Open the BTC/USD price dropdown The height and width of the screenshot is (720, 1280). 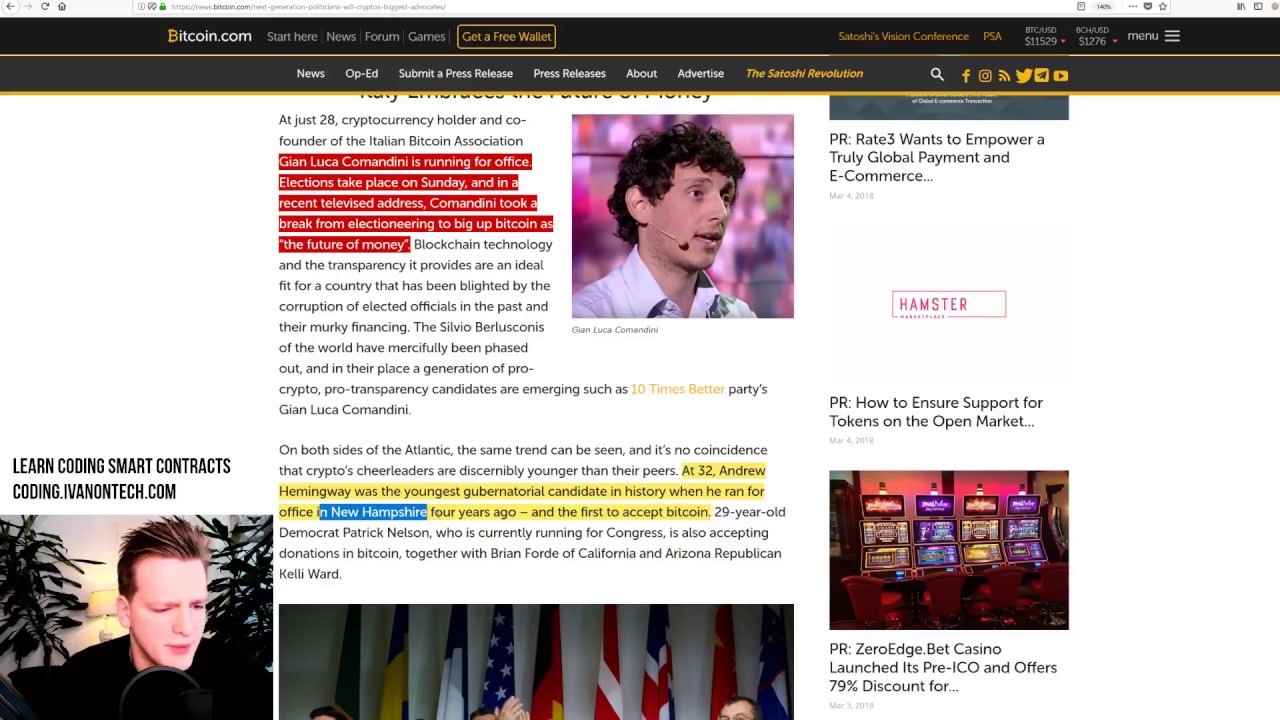1041,37
